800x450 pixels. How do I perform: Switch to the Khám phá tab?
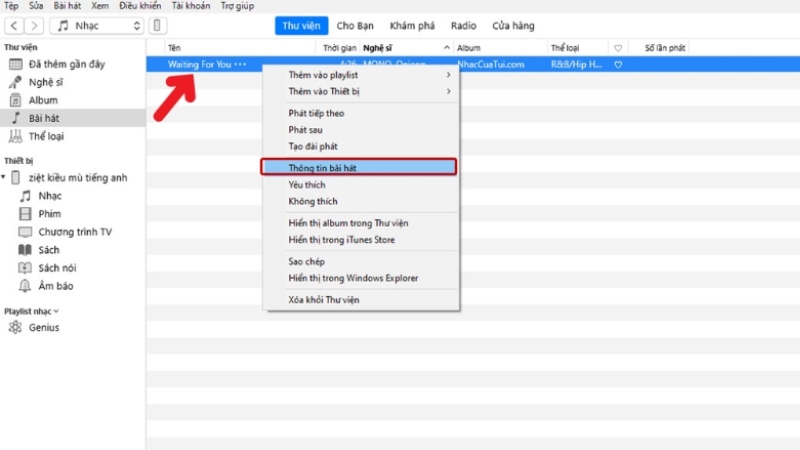(414, 24)
